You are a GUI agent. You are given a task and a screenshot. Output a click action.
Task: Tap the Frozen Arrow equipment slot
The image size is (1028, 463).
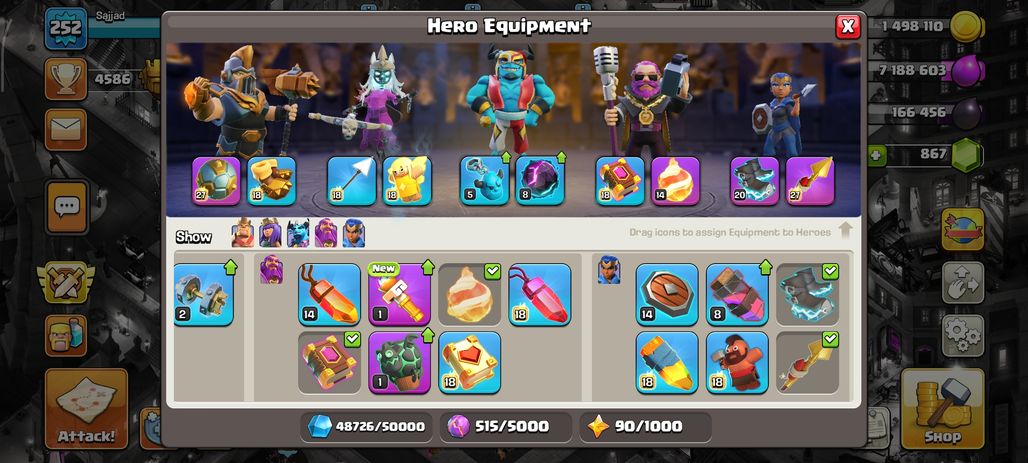coord(351,180)
